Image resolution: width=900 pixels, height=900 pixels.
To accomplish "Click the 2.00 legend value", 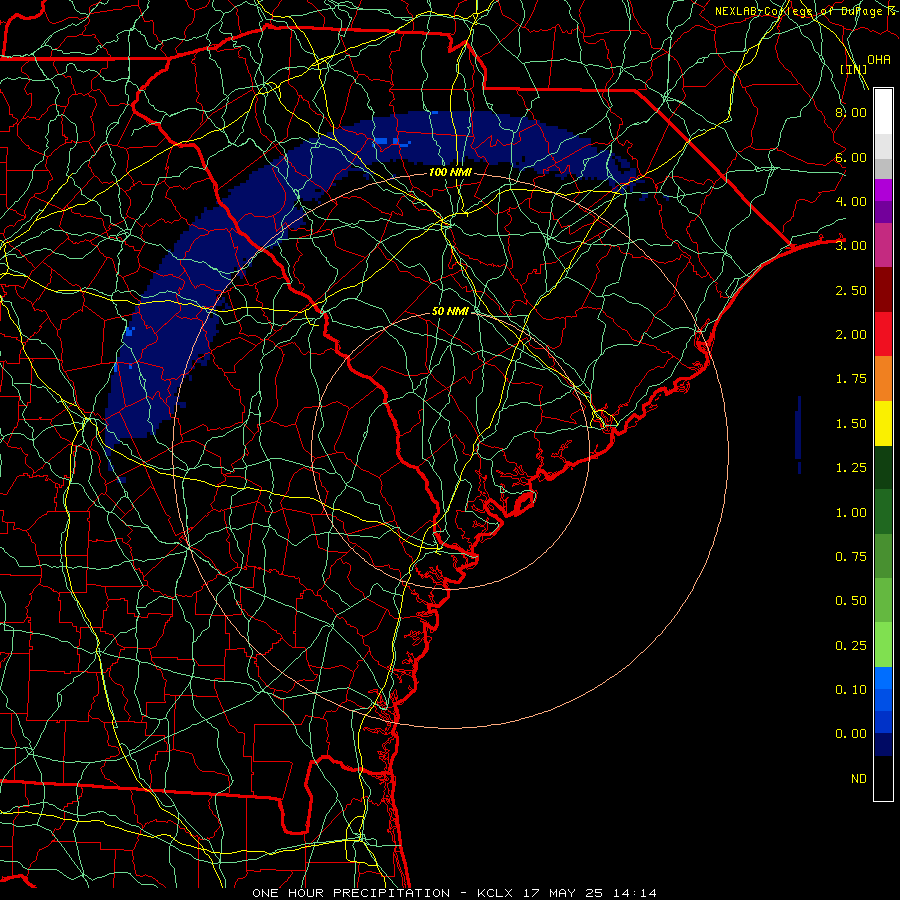I will pyautogui.click(x=851, y=335).
